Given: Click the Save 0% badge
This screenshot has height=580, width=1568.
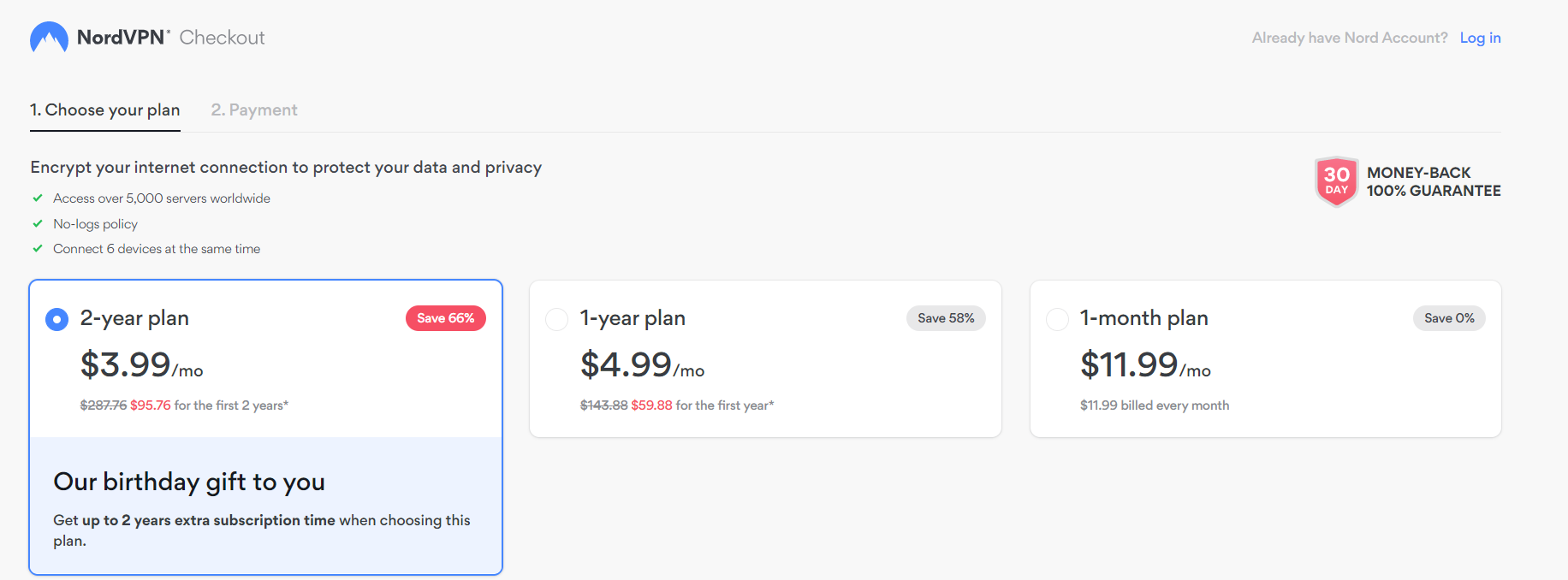Looking at the screenshot, I should tap(1449, 318).
